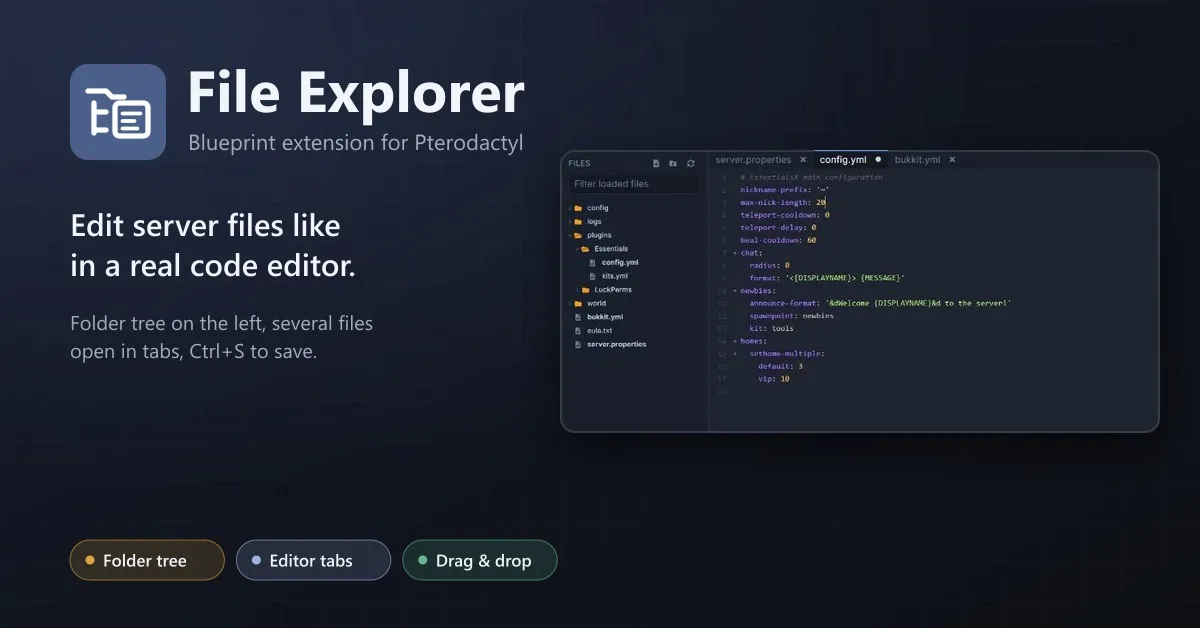Click the Folder tree badge
Image resolution: width=1200 pixels, height=628 pixels.
click(x=147, y=560)
